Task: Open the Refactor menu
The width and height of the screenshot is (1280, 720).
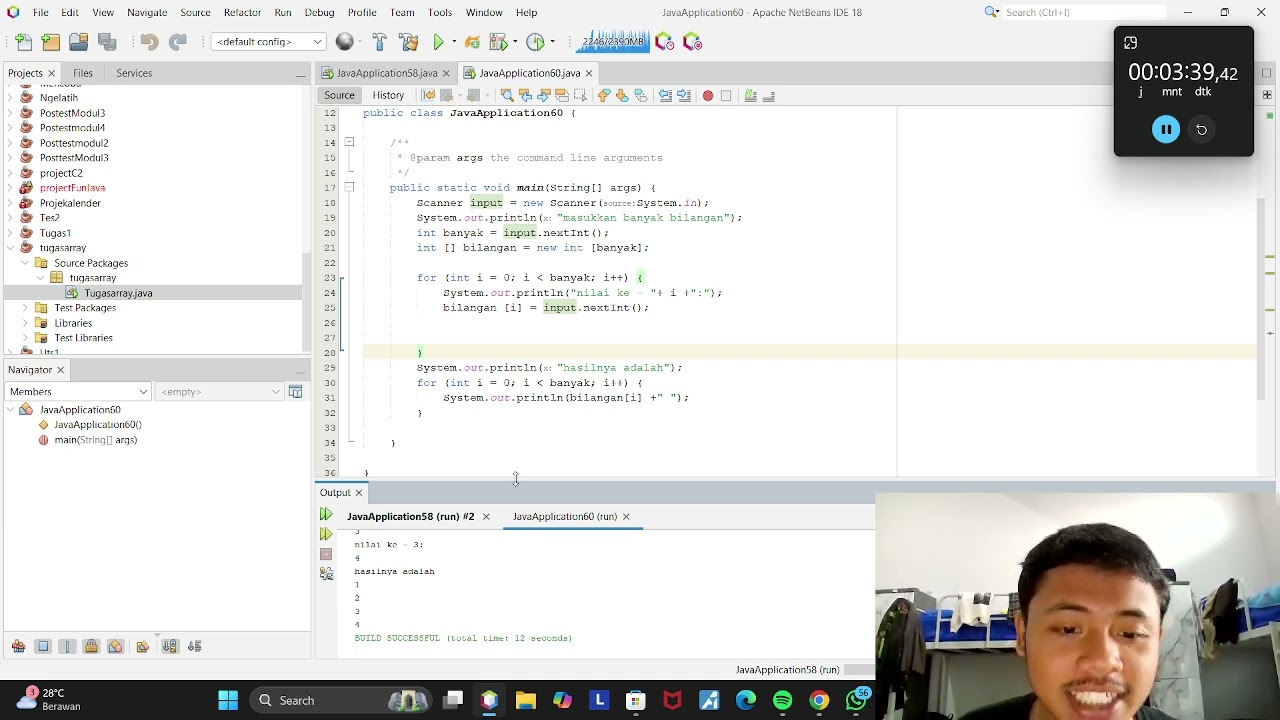Action: 242,12
